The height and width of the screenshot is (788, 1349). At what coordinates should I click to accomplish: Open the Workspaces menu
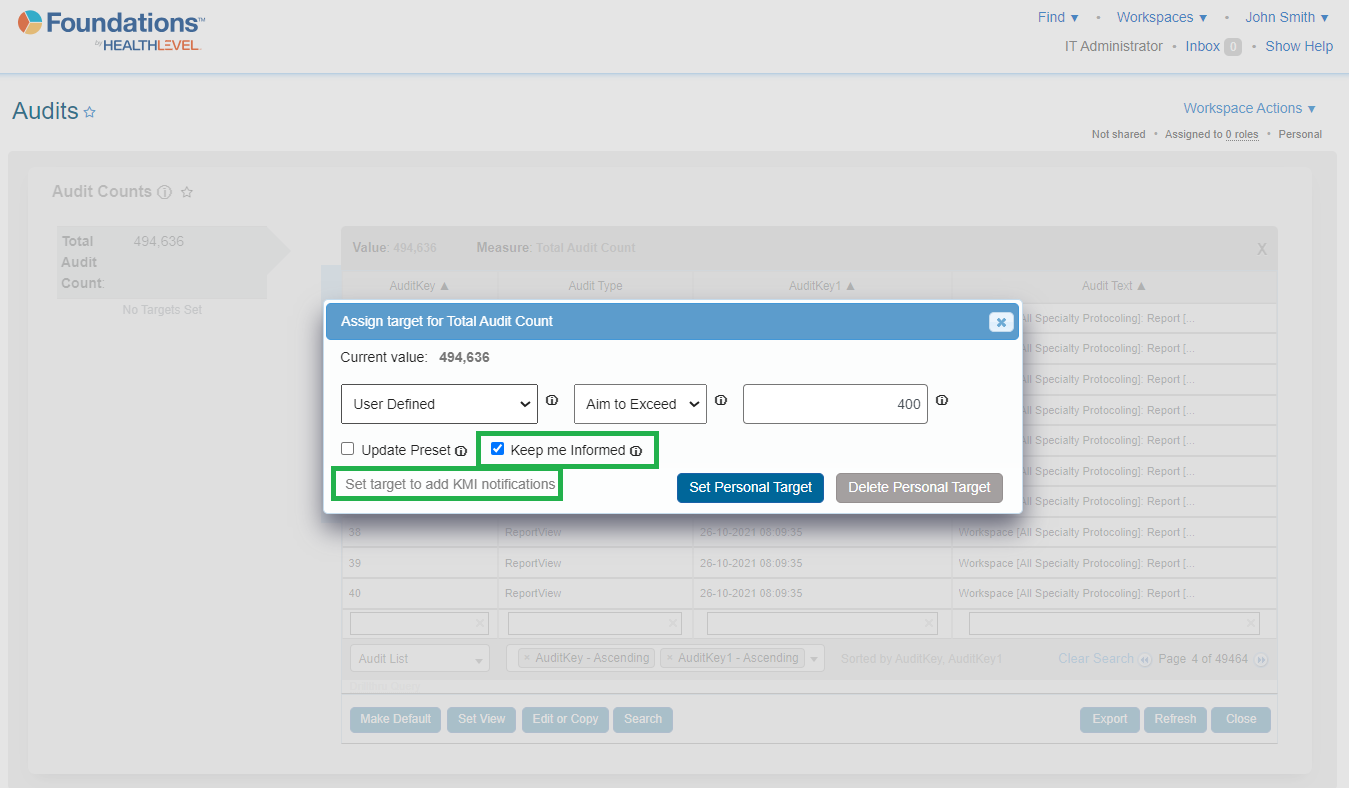pyautogui.click(x=1161, y=17)
